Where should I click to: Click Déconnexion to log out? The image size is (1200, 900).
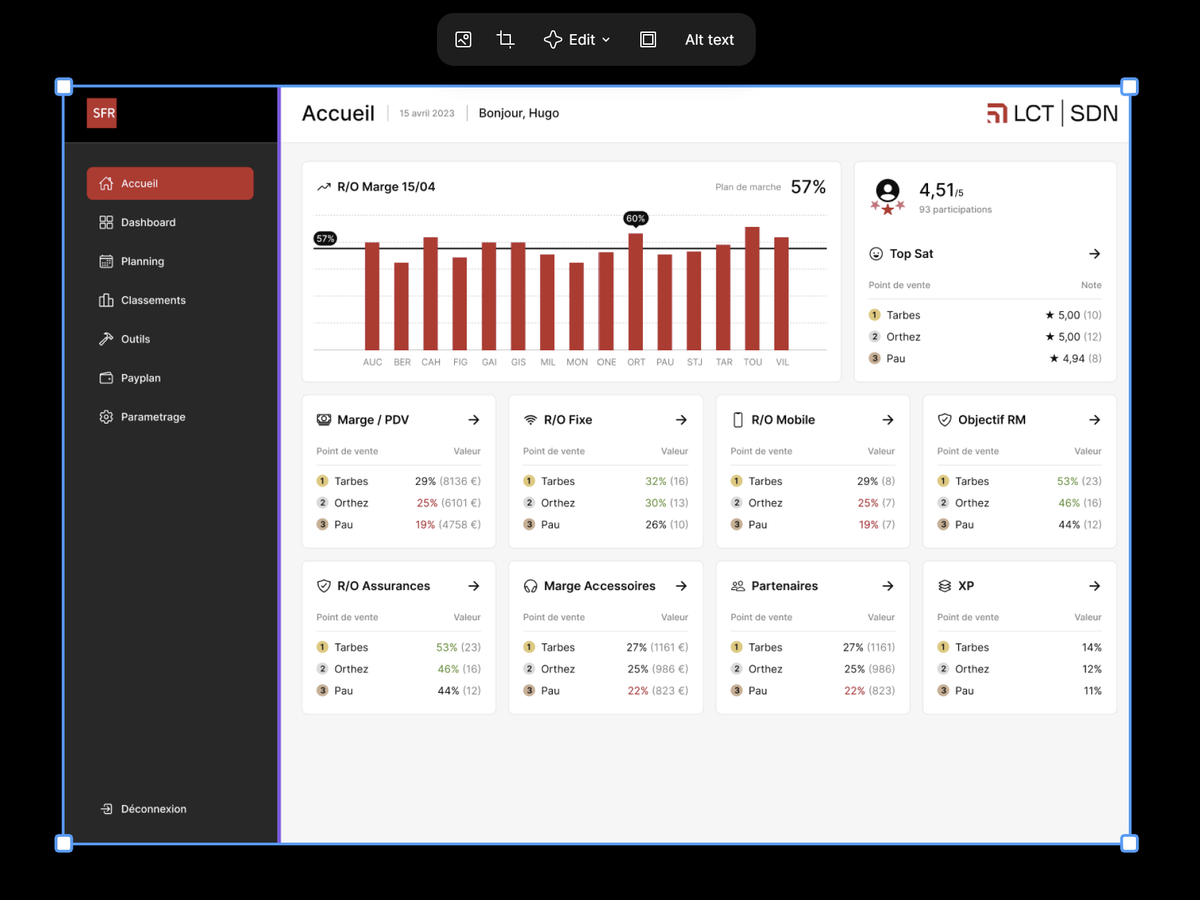(143, 809)
